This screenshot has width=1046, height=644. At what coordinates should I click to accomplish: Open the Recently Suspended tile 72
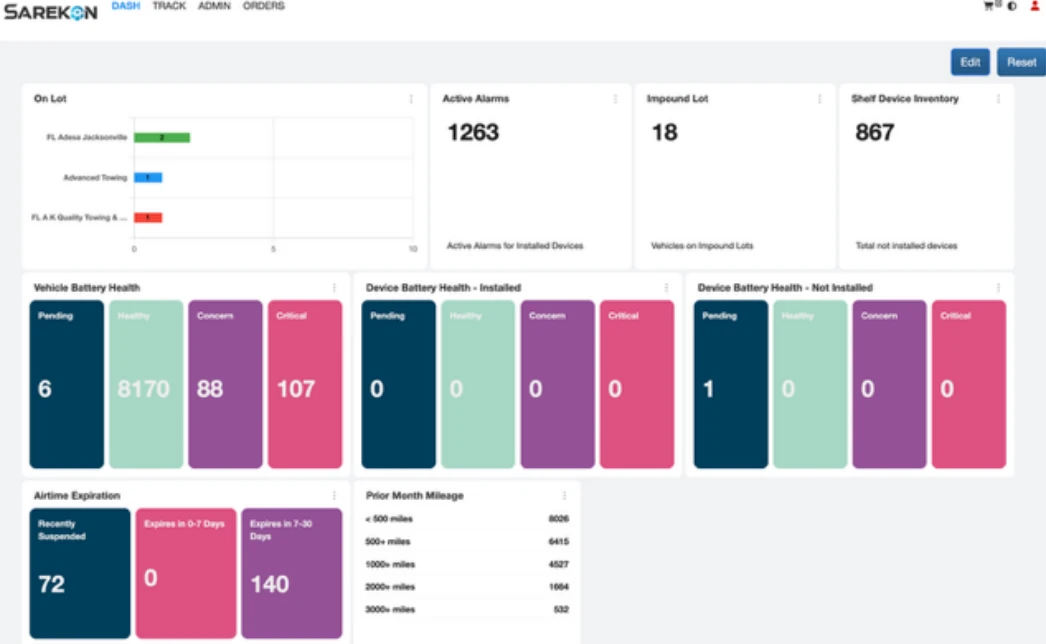tap(80, 574)
